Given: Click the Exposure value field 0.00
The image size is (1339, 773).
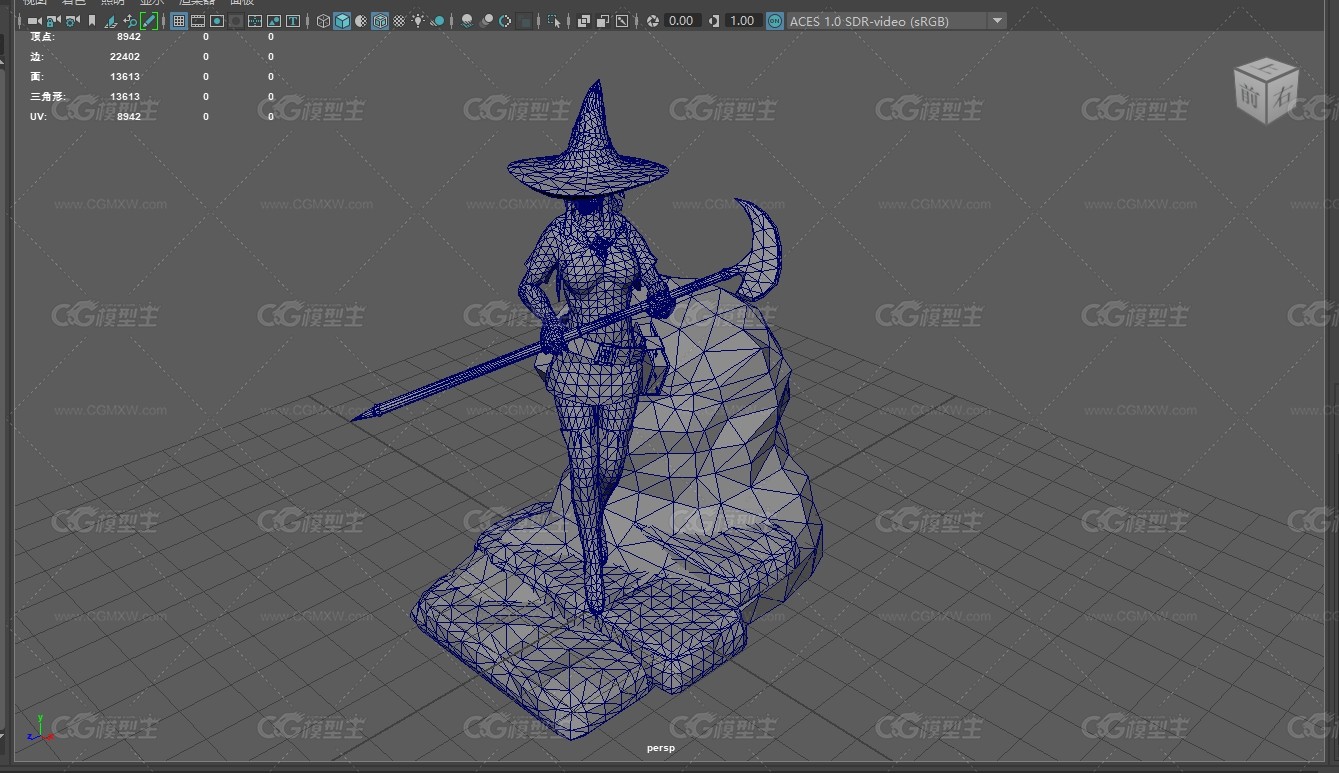Looking at the screenshot, I should coord(681,20).
